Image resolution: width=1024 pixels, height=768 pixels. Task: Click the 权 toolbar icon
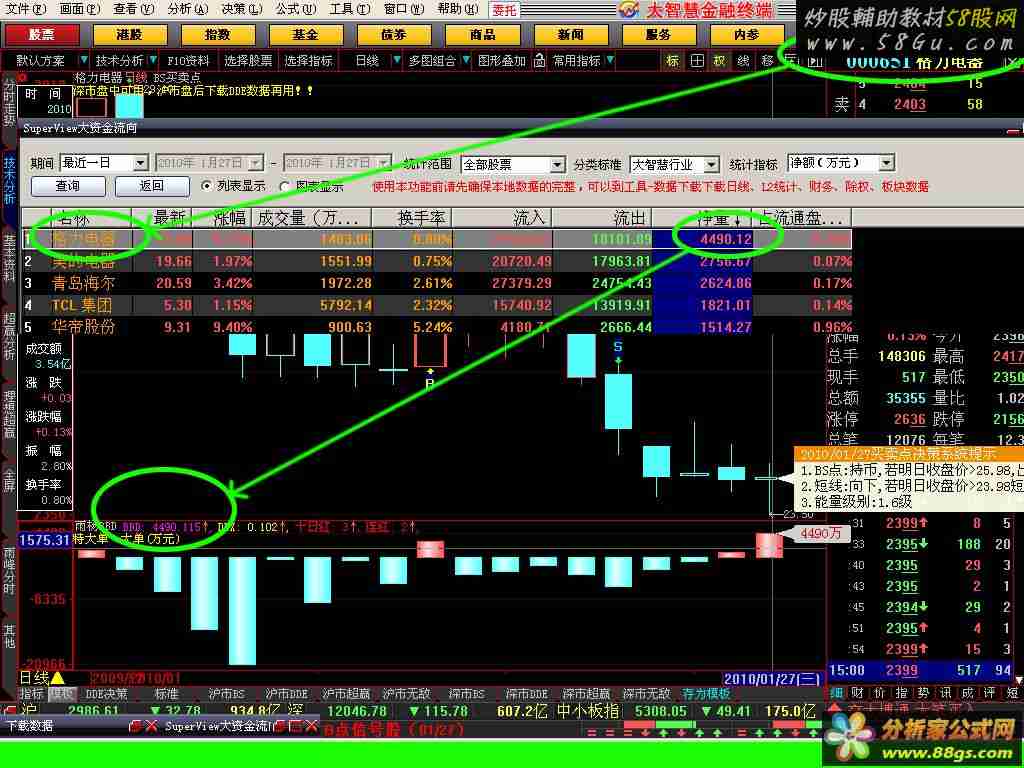719,61
